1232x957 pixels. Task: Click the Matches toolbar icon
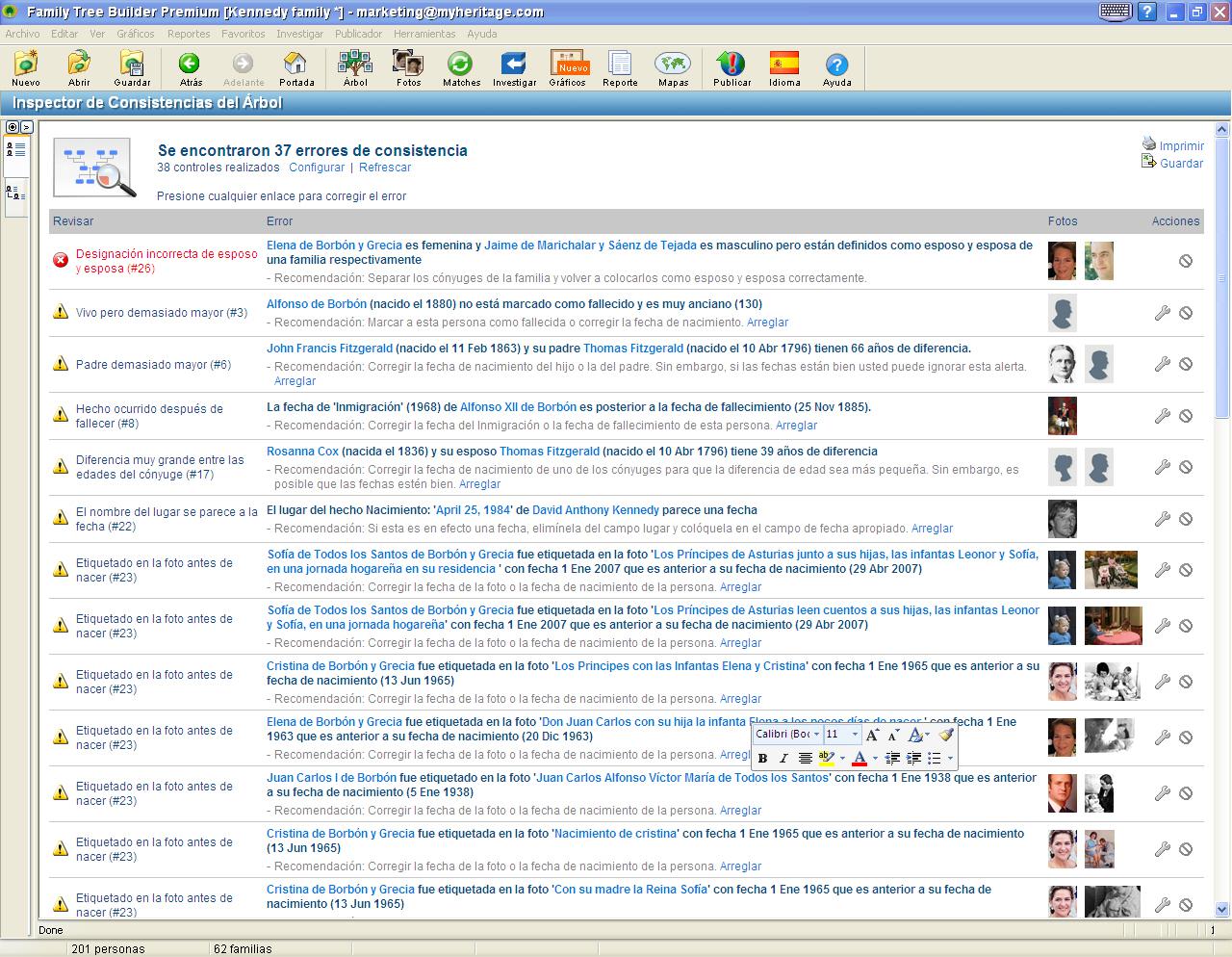coord(461,69)
